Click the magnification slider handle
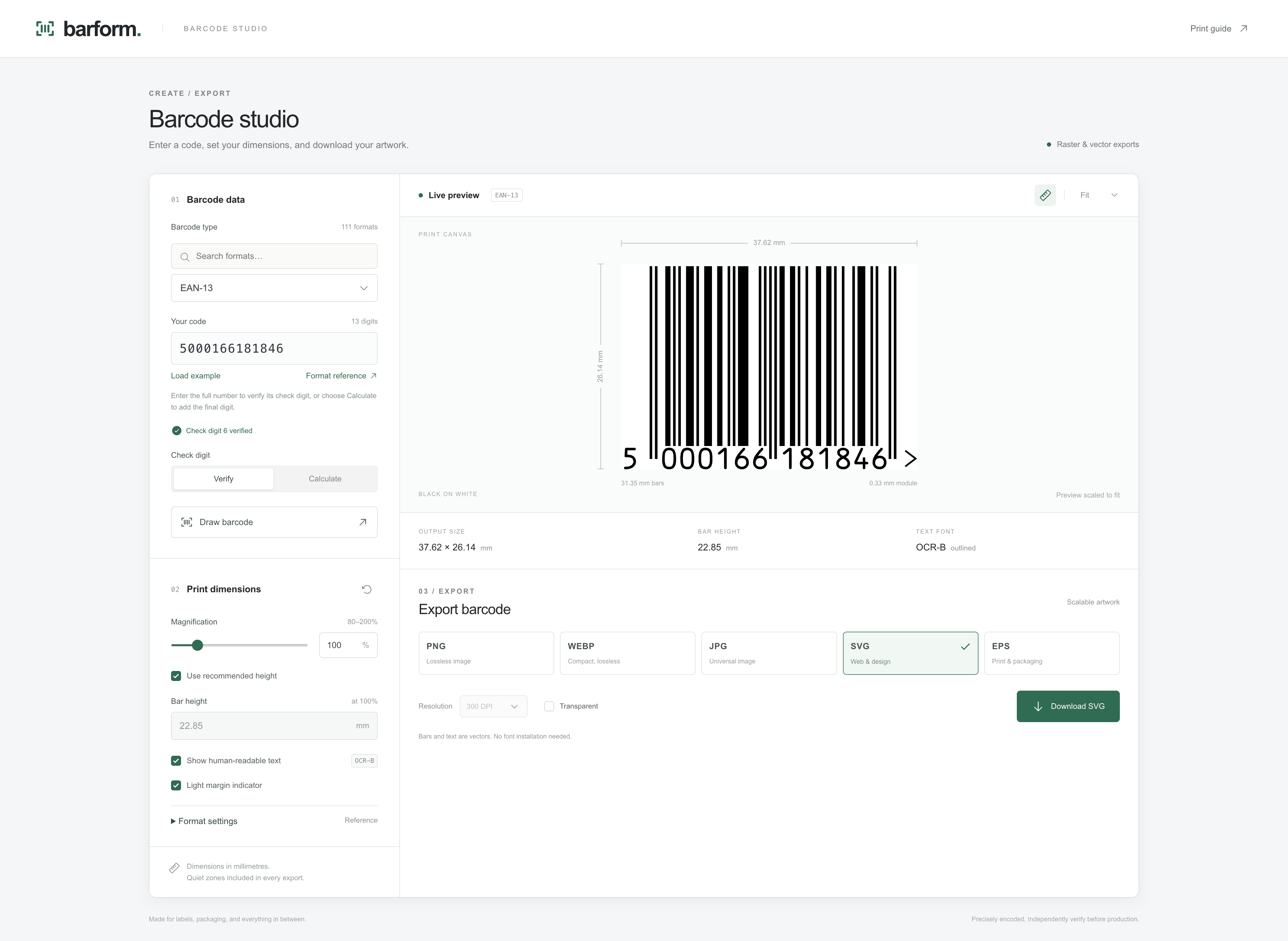 click(197, 645)
